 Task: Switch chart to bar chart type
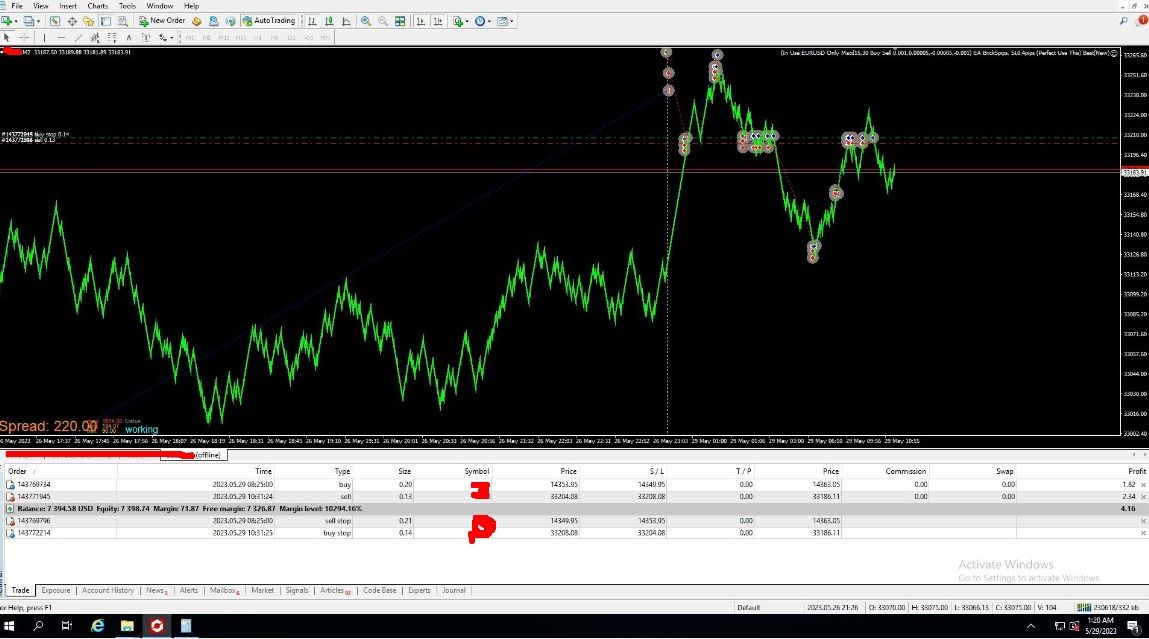coord(312,21)
